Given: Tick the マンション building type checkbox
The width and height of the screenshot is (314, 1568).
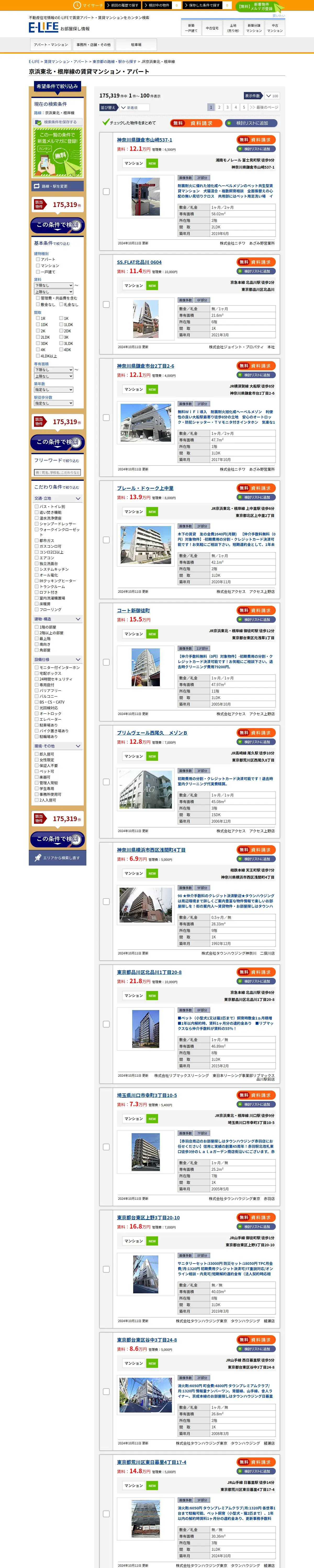Looking at the screenshot, I should [38, 266].
